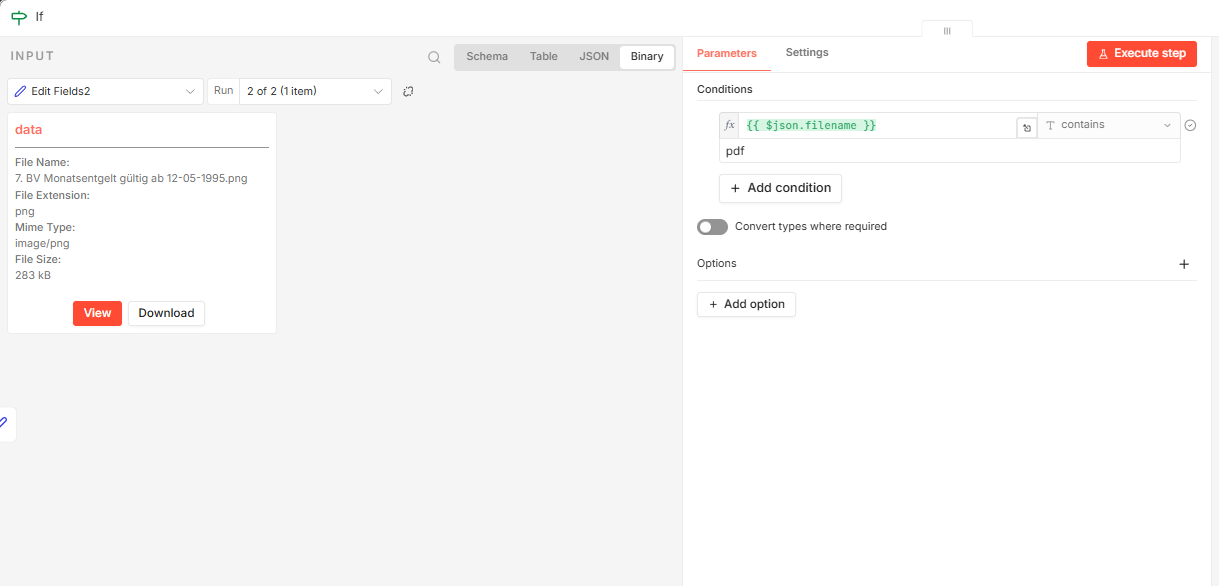This screenshot has width=1219, height=586.
Task: Select the Schema view tab
Action: (x=487, y=57)
